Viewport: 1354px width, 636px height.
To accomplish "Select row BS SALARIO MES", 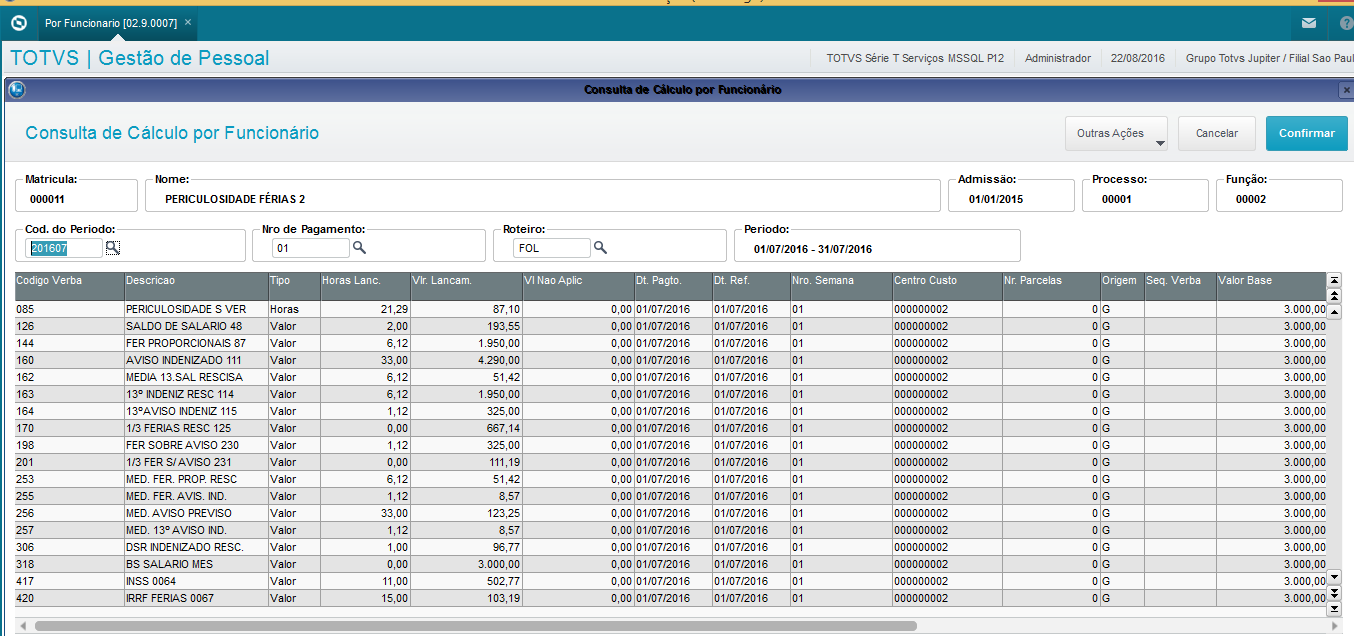I will pyautogui.click(x=670, y=564).
